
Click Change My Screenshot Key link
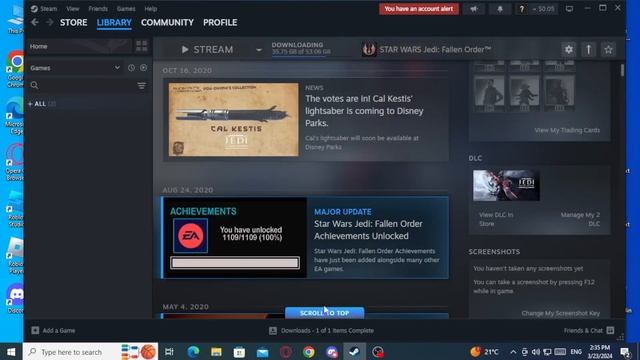560,313
